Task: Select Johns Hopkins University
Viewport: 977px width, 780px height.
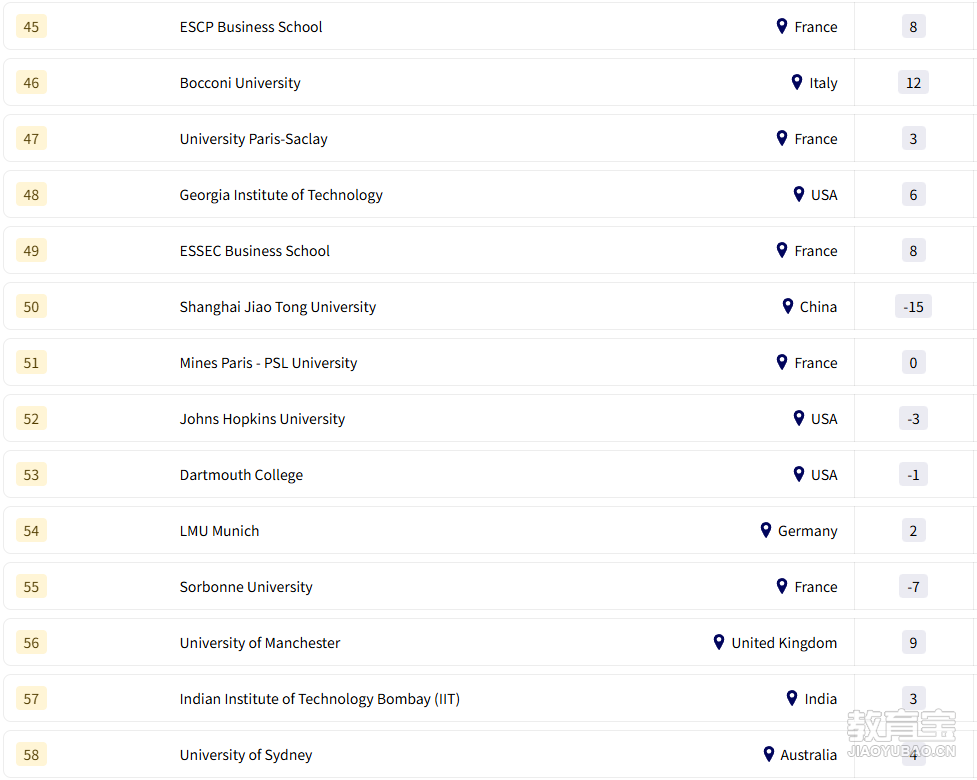Action: (262, 419)
